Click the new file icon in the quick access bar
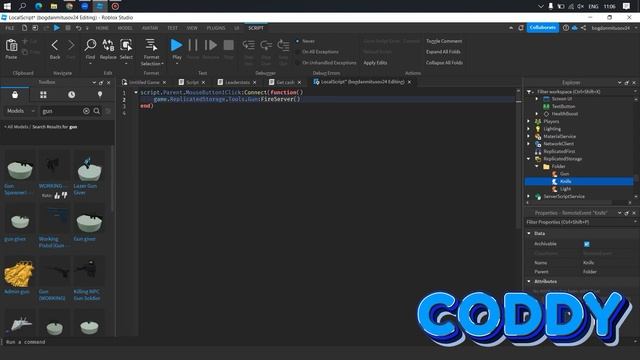The image size is (640, 360). [24, 28]
